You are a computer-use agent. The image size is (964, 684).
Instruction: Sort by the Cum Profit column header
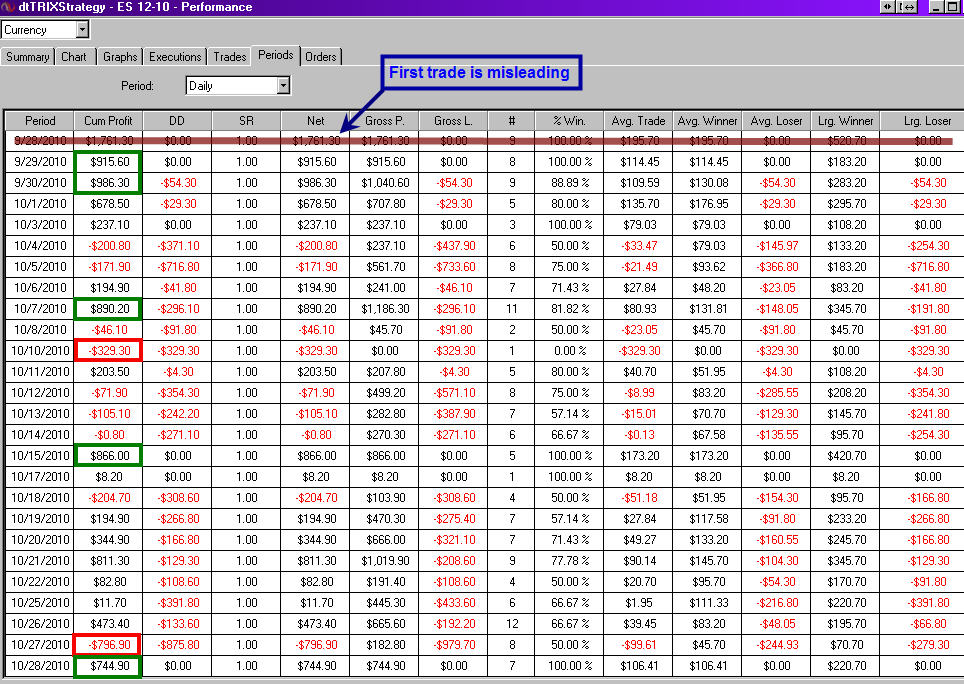click(x=108, y=120)
